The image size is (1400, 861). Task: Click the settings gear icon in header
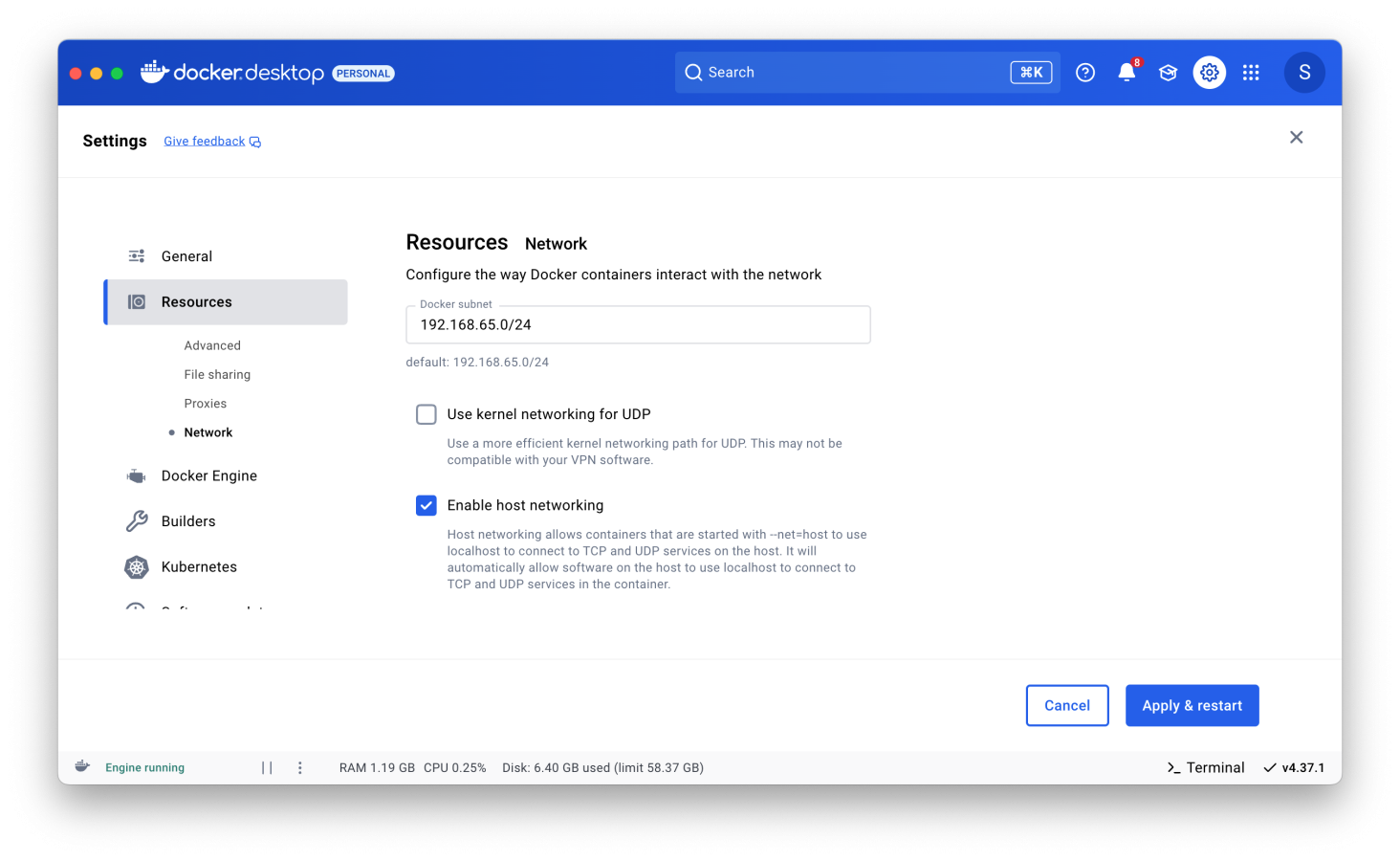1209,73
